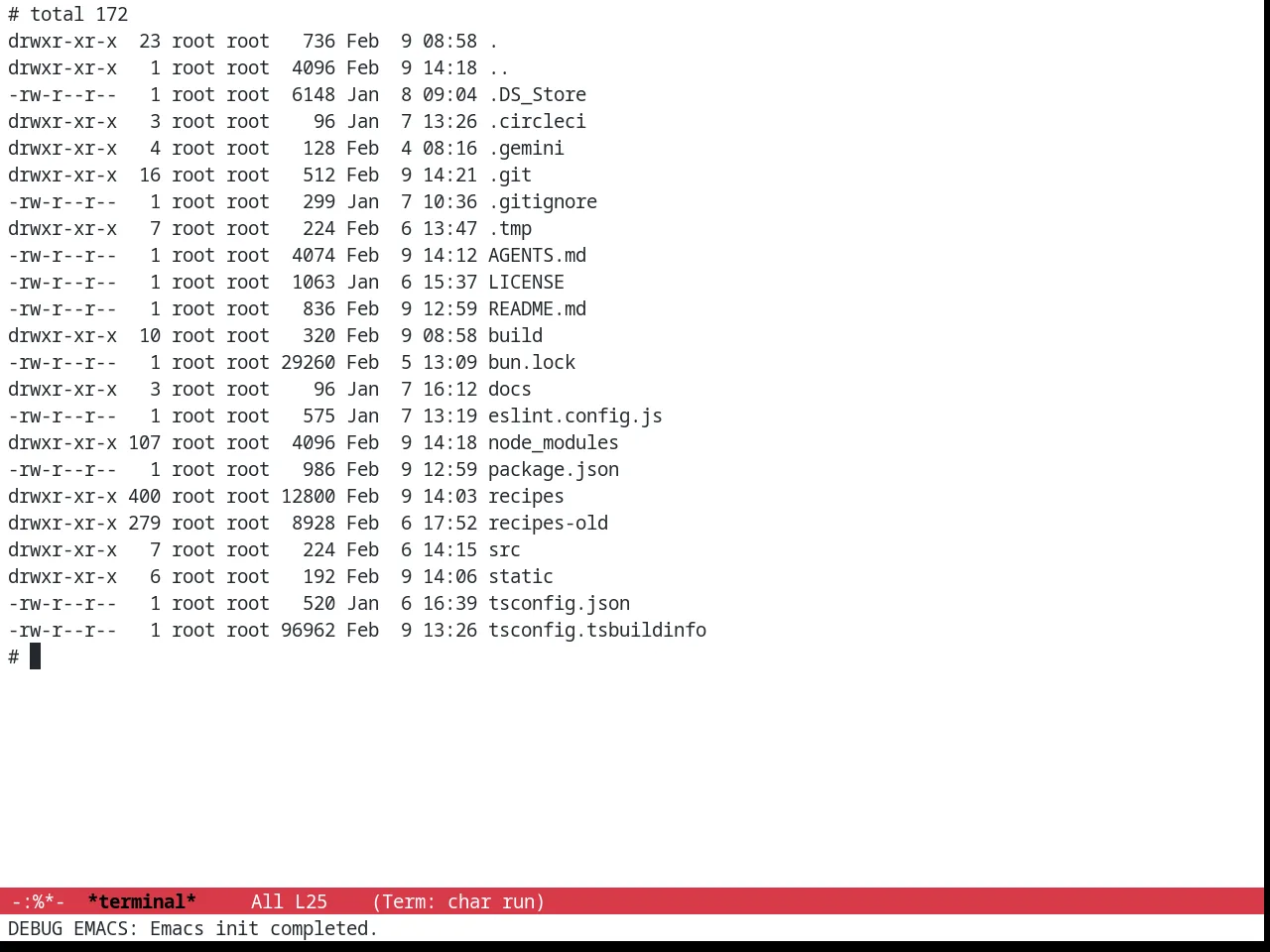Click the LICENSE file entry
1270x952 pixels.
pyautogui.click(x=526, y=282)
